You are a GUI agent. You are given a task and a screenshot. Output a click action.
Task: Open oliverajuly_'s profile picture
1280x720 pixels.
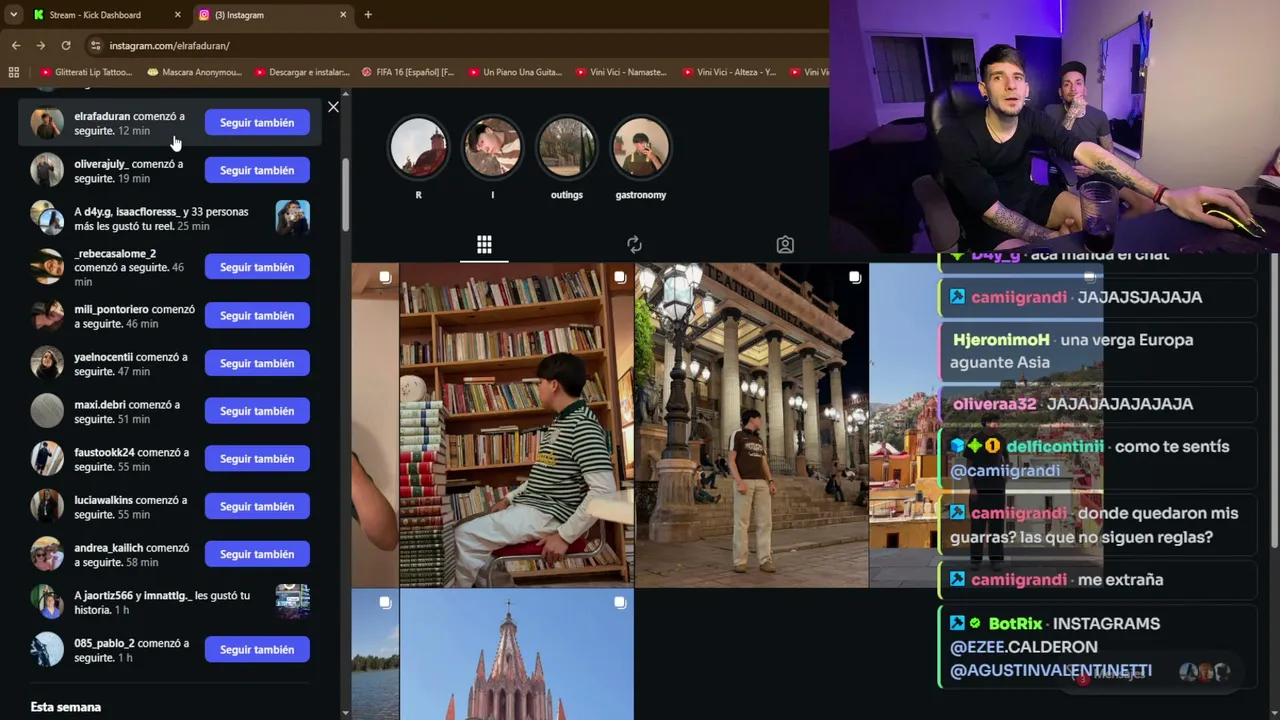(x=47, y=171)
